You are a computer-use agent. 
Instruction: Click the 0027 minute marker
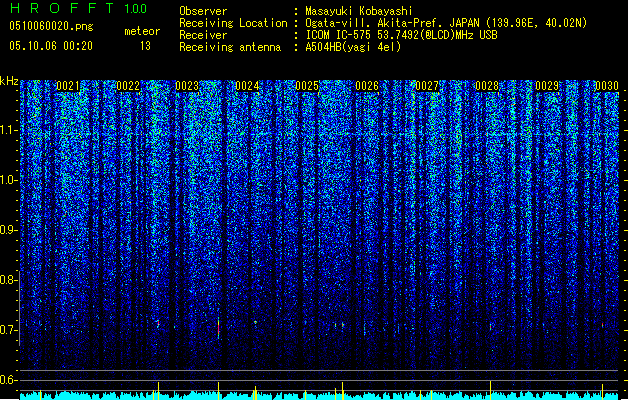[427, 86]
